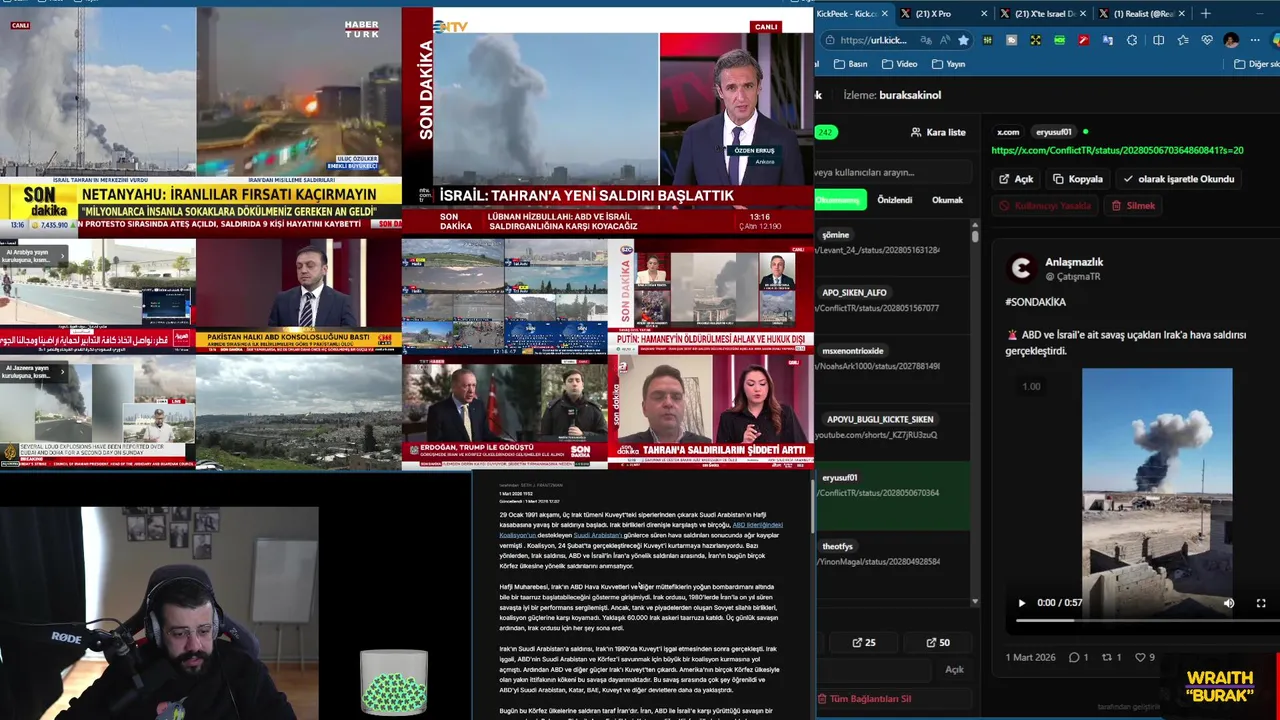Open a new browser tab
The height and width of the screenshot is (720, 1280).
click(1206, 14)
